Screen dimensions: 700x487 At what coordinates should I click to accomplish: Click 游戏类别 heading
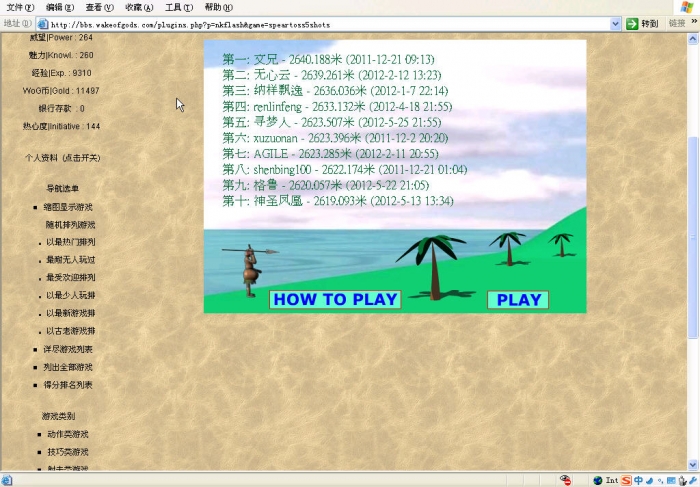coord(58,416)
